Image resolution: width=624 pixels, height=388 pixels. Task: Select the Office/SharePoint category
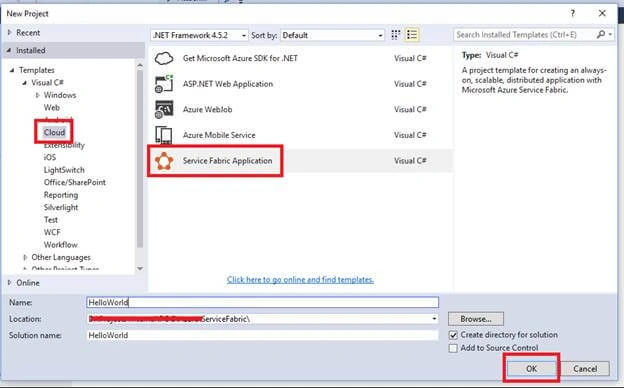[75, 182]
